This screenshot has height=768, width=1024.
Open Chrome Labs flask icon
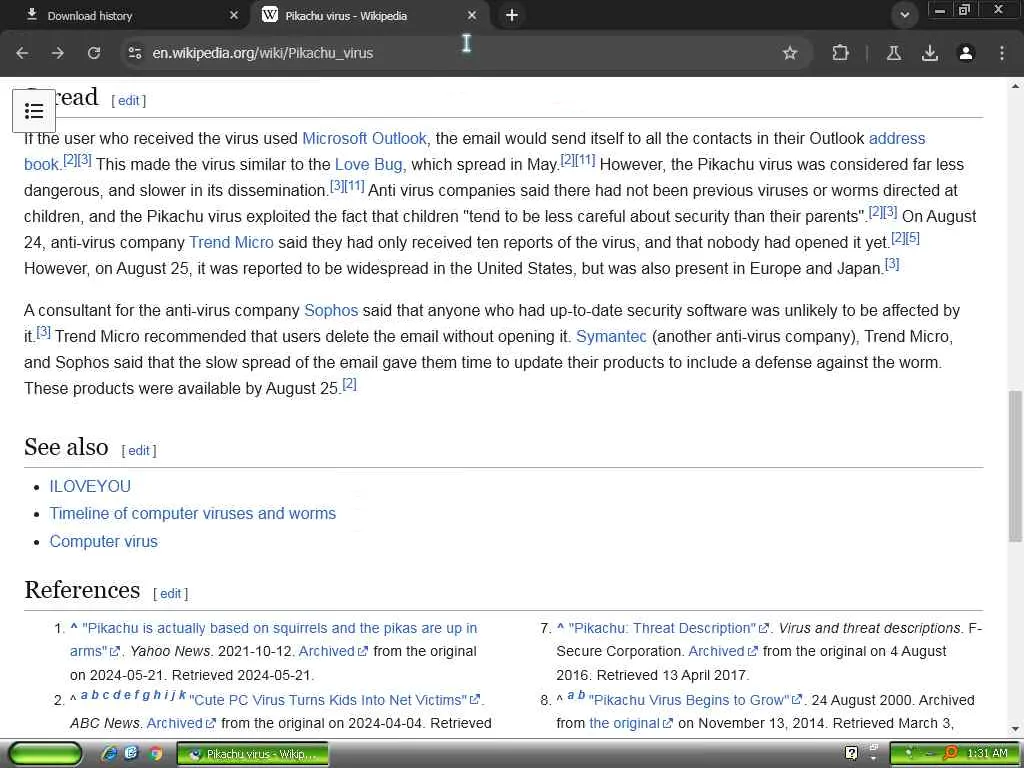click(x=894, y=53)
